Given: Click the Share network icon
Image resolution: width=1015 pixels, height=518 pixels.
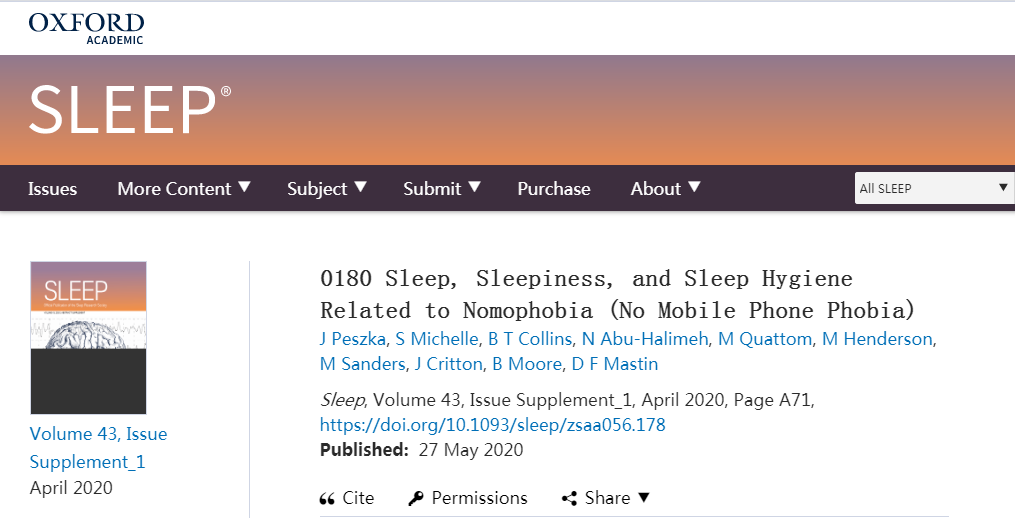Looking at the screenshot, I should pyautogui.click(x=570, y=498).
